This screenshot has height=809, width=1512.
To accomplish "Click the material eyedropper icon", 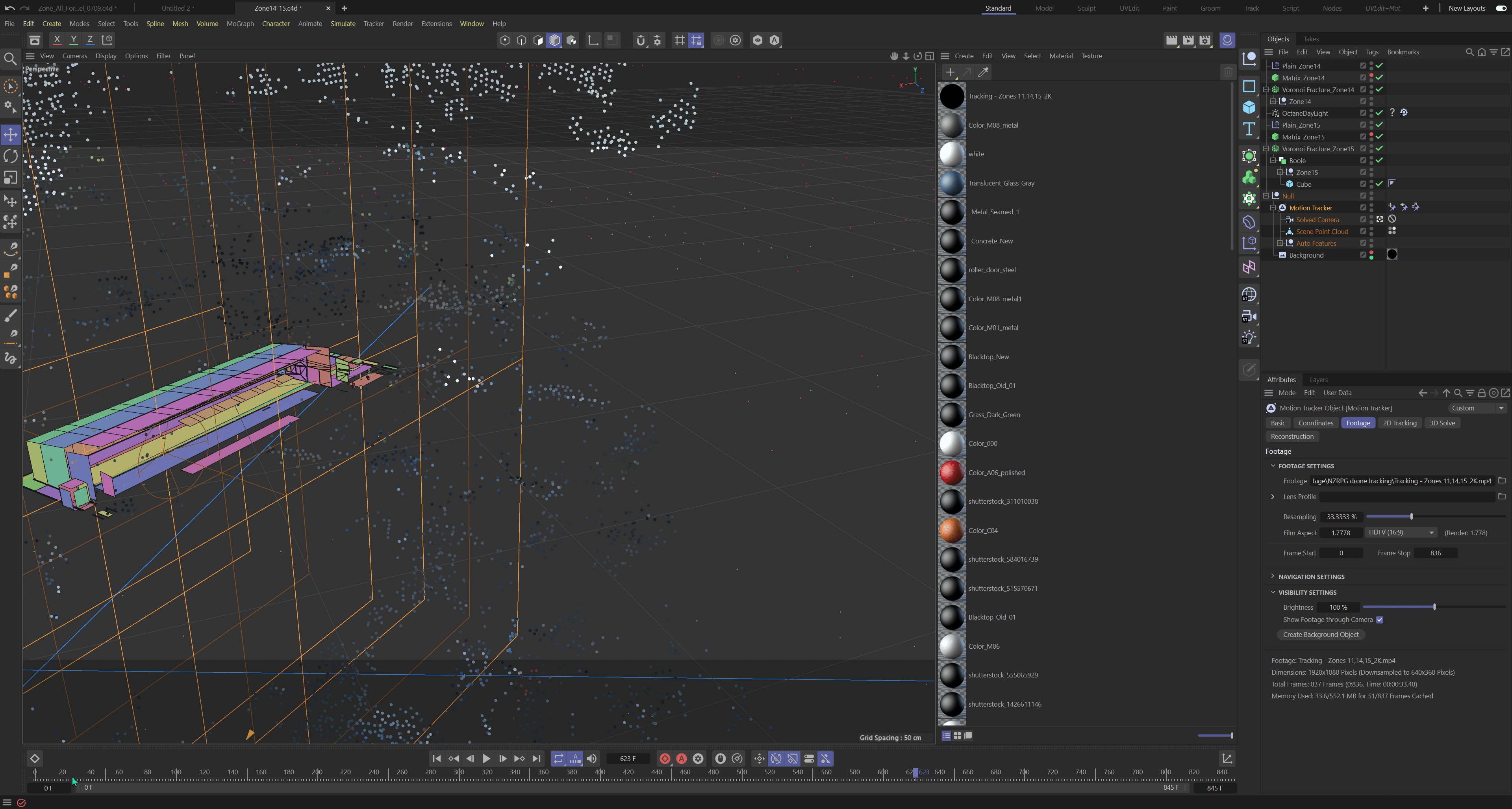I will click(983, 72).
